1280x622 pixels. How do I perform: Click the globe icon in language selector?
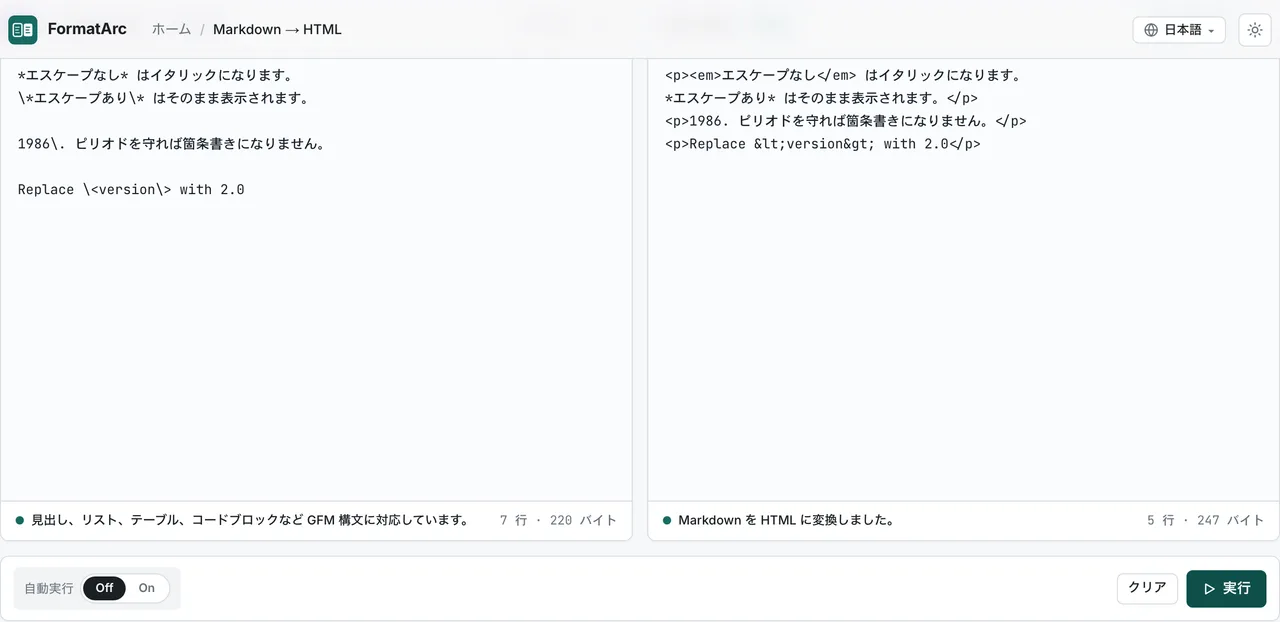tap(1152, 30)
